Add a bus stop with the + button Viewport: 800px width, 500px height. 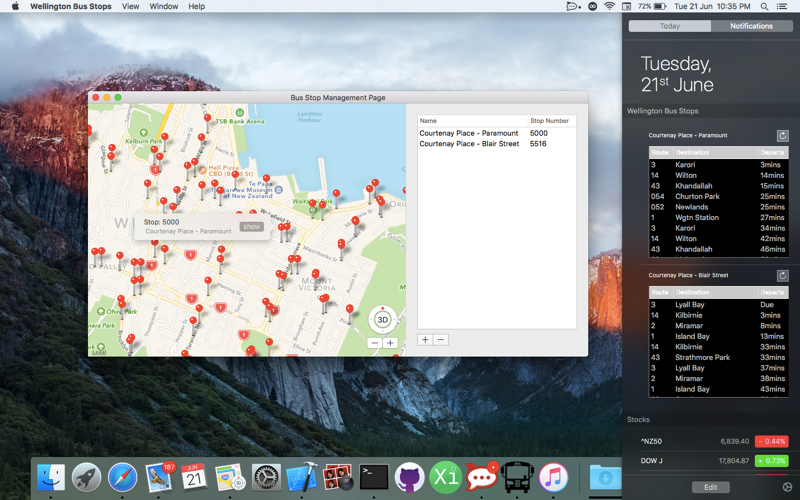point(425,340)
